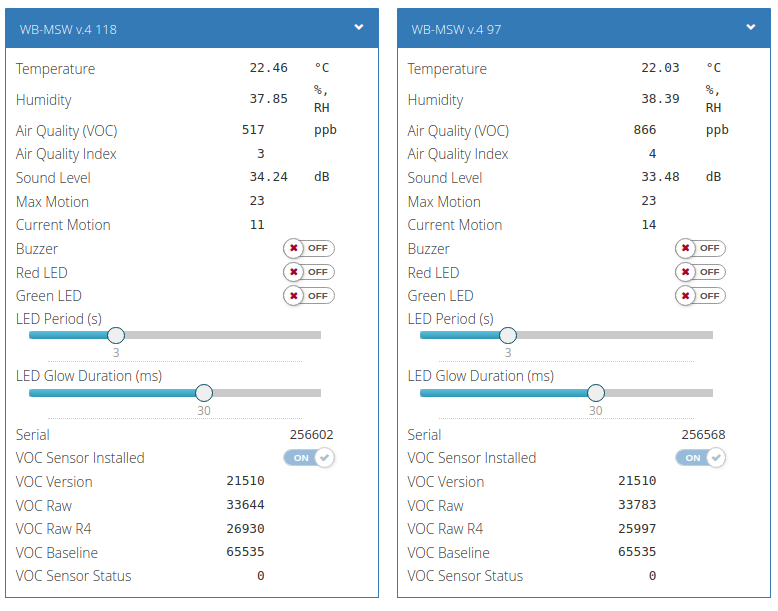
Task: Select VOC Raw value 33644
Action: click(245, 505)
